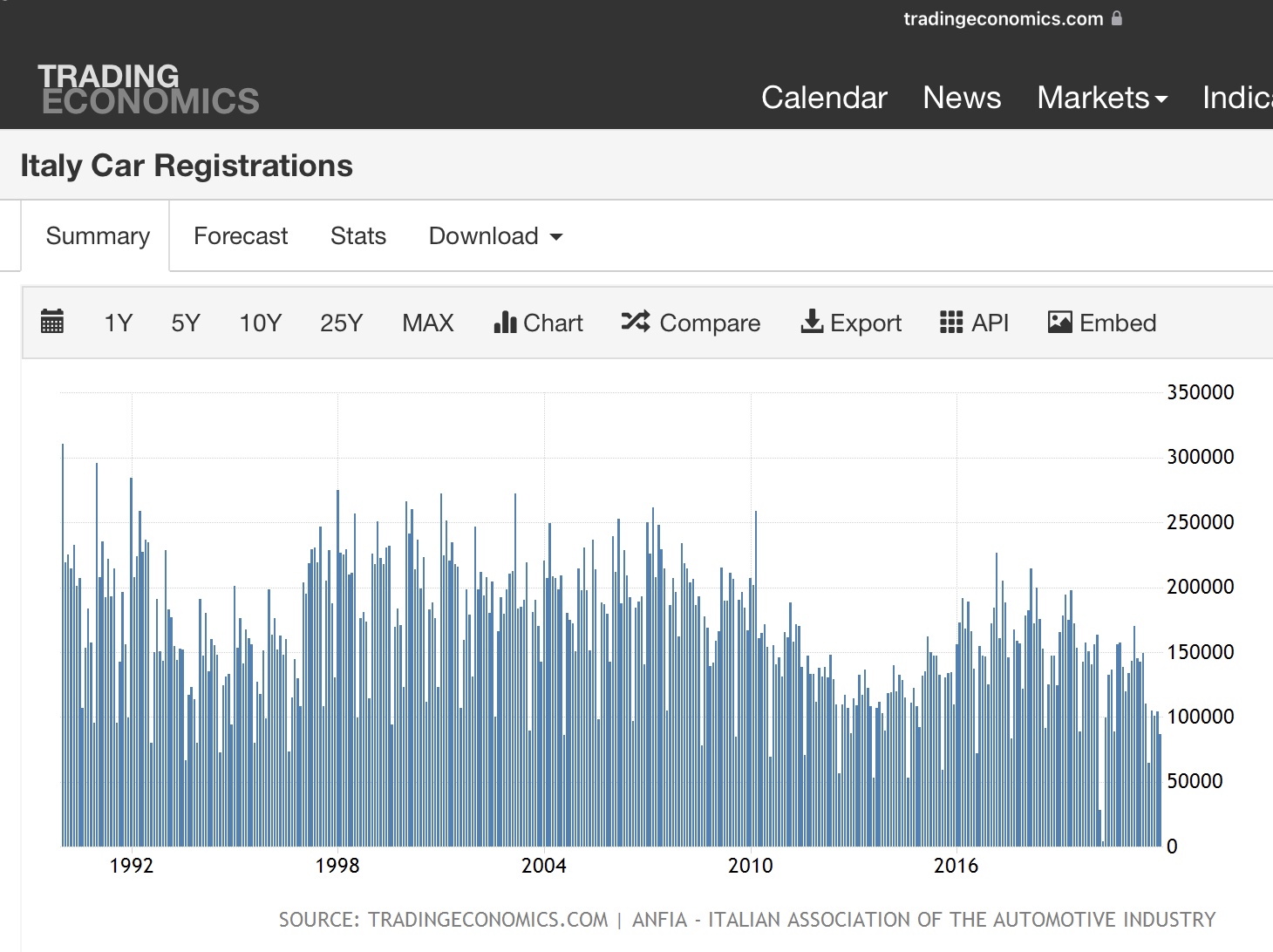
Task: Open the News link in navigation
Action: click(x=962, y=98)
